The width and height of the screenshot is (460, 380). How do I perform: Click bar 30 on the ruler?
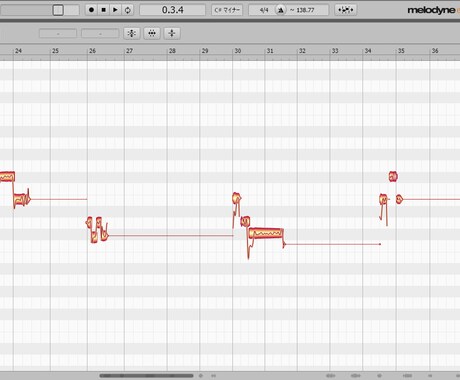pos(237,51)
